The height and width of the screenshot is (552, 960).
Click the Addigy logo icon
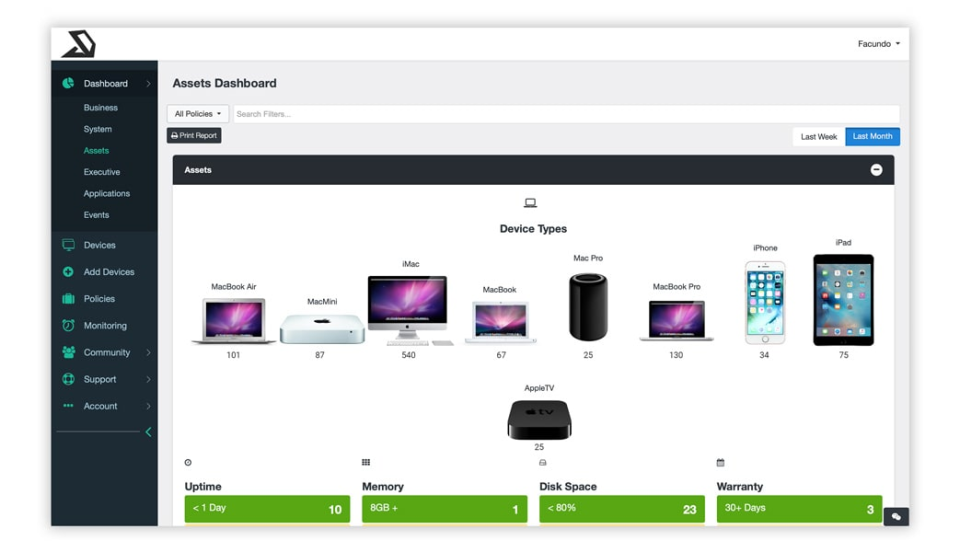click(79, 43)
